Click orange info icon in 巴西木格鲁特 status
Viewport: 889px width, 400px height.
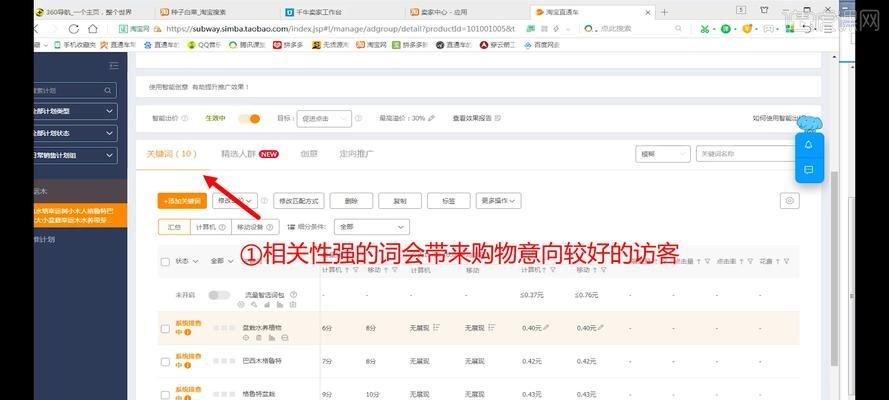pos(188,365)
